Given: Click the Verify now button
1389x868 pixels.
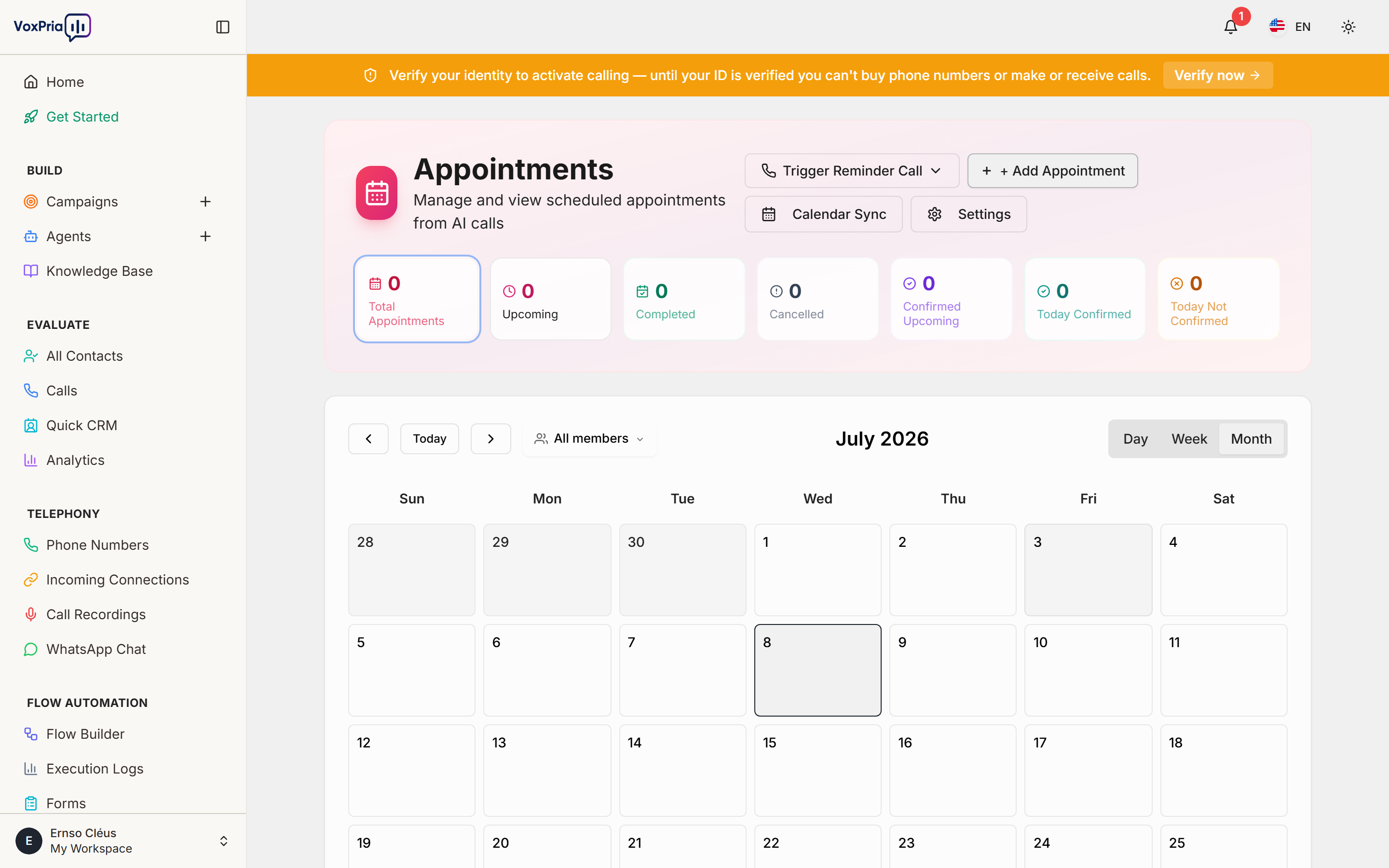Looking at the screenshot, I should 1217,75.
